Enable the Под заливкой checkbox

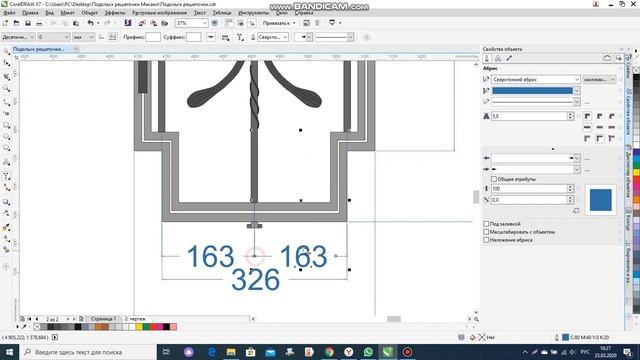[x=486, y=224]
